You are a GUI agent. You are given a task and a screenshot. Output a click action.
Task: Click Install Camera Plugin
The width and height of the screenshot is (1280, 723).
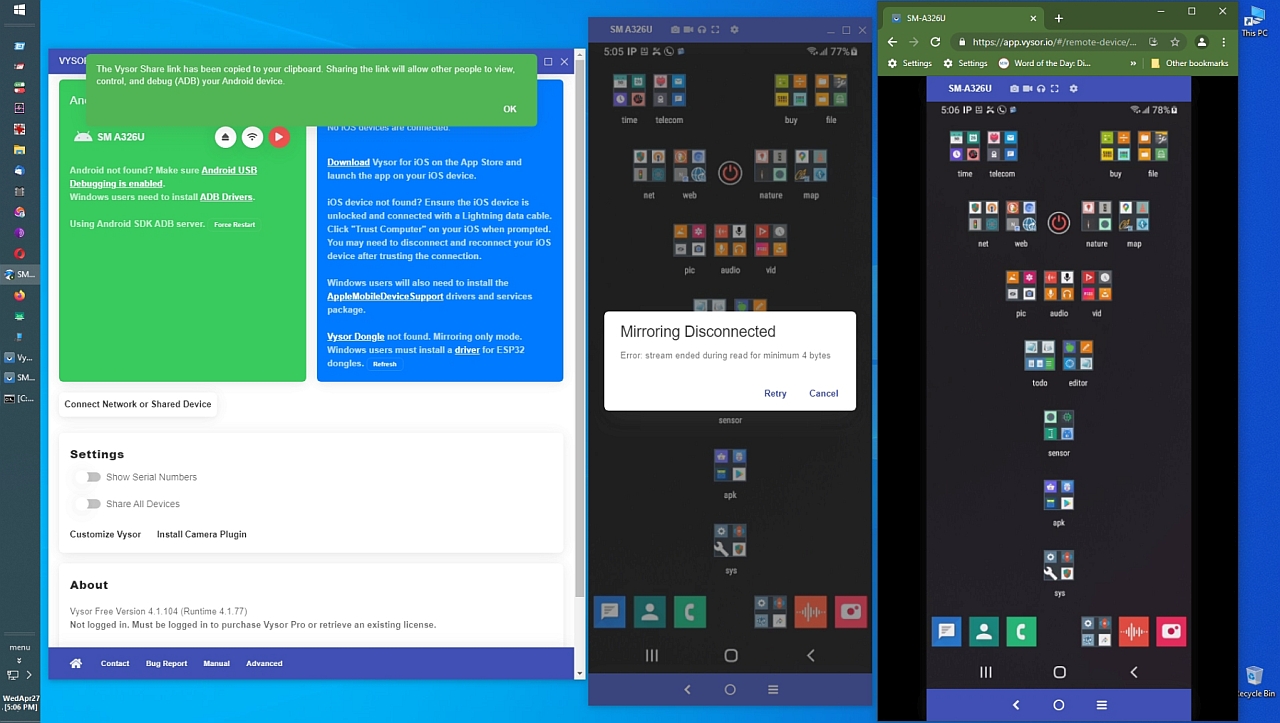click(201, 534)
